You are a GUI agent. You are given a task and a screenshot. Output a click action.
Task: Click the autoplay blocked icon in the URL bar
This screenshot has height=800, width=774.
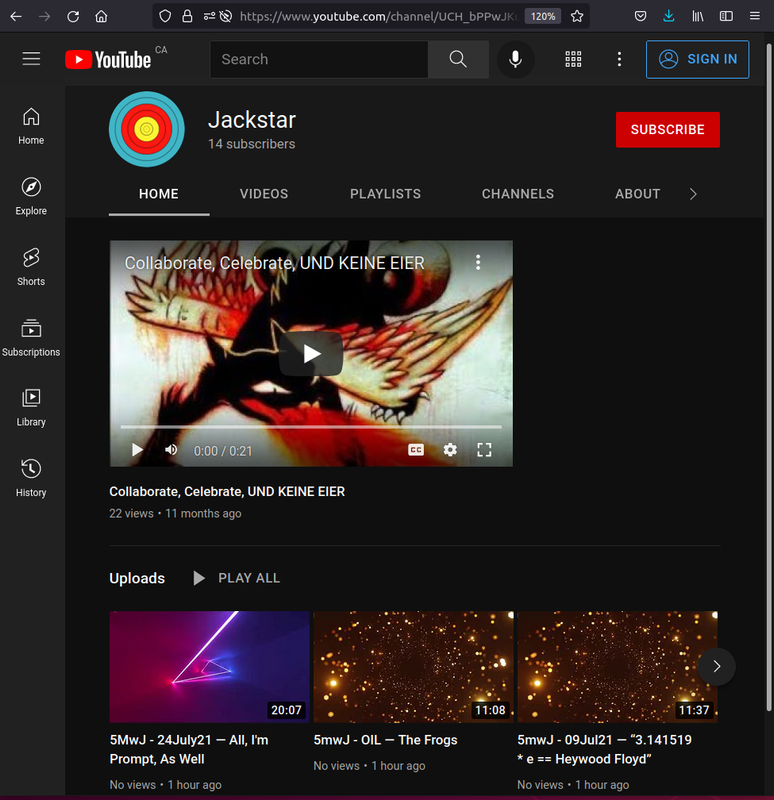click(x=226, y=16)
